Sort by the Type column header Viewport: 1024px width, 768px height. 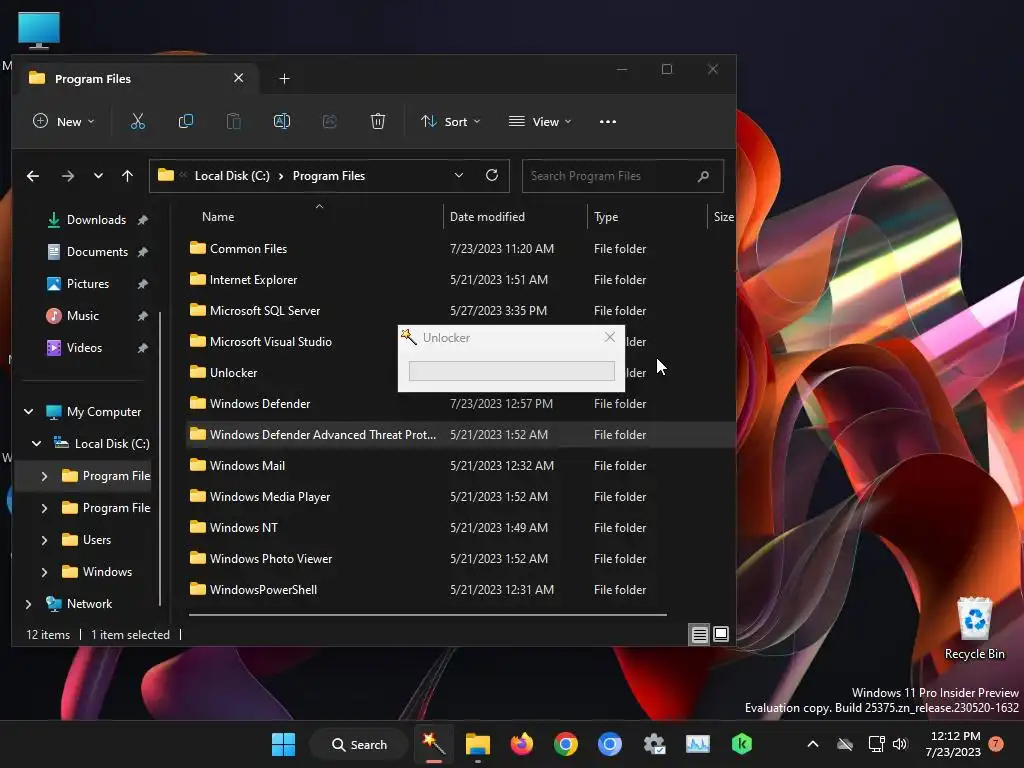606,217
